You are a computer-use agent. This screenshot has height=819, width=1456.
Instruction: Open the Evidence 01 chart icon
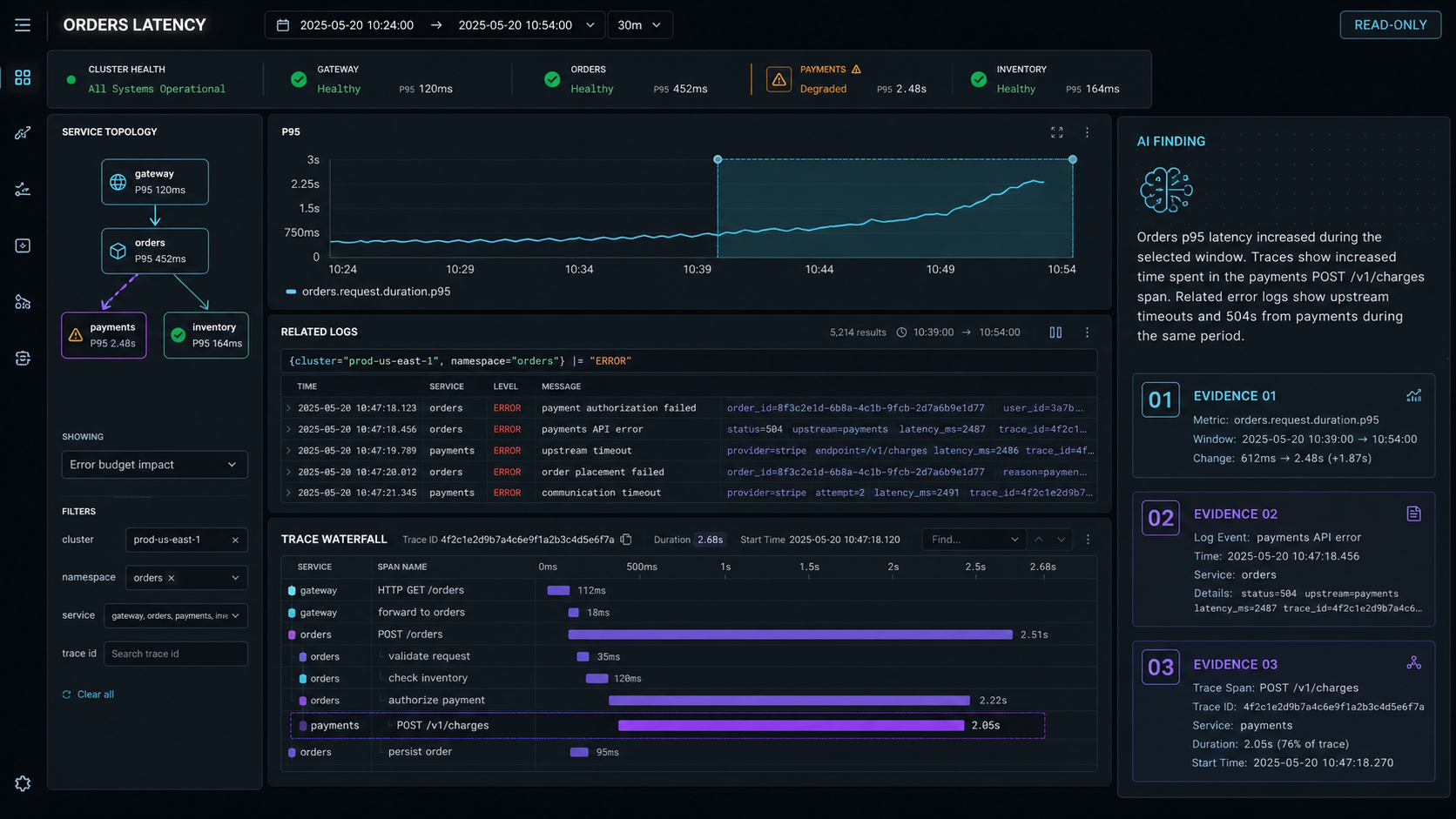(1413, 395)
